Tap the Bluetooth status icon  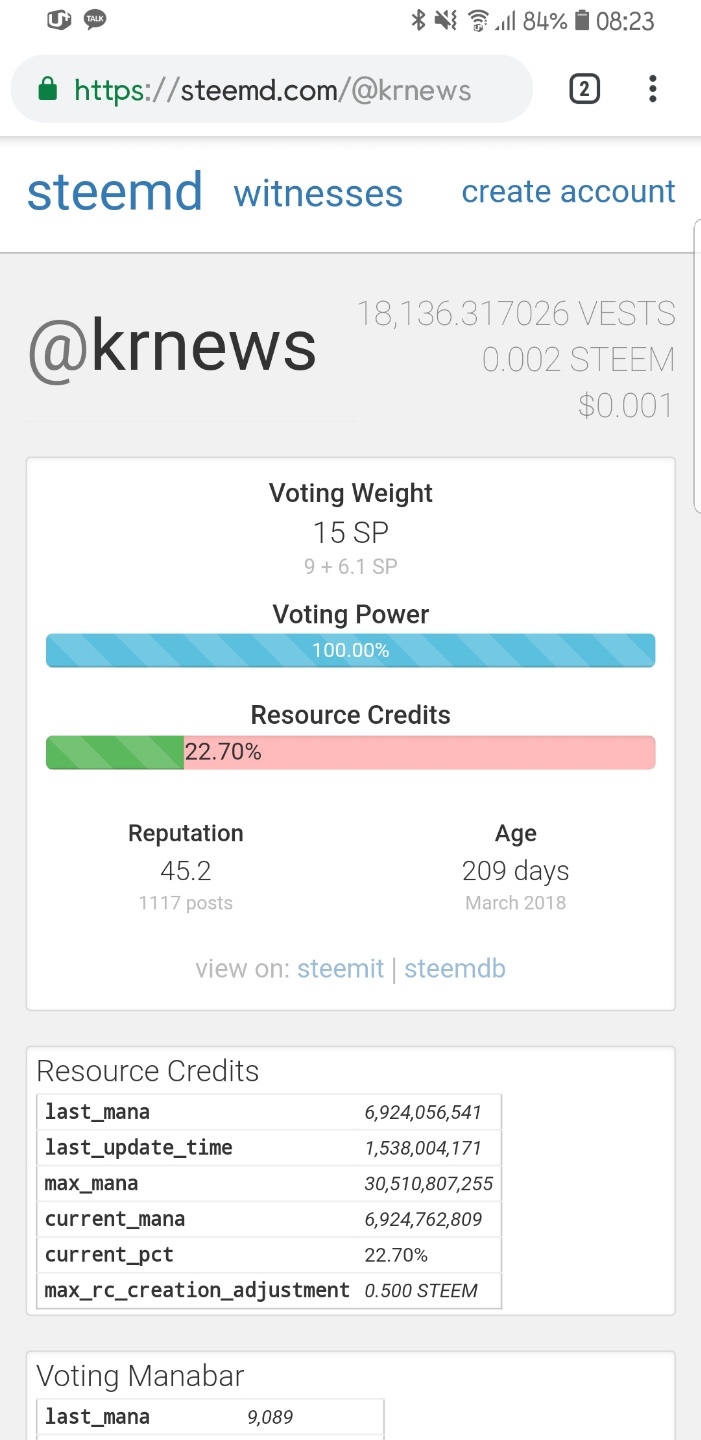click(x=418, y=20)
